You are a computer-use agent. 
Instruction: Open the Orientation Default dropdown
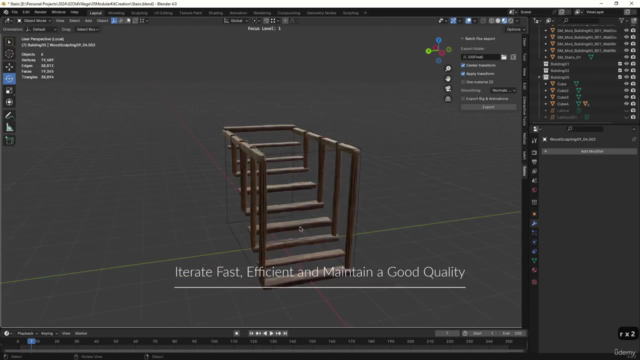point(41,29)
